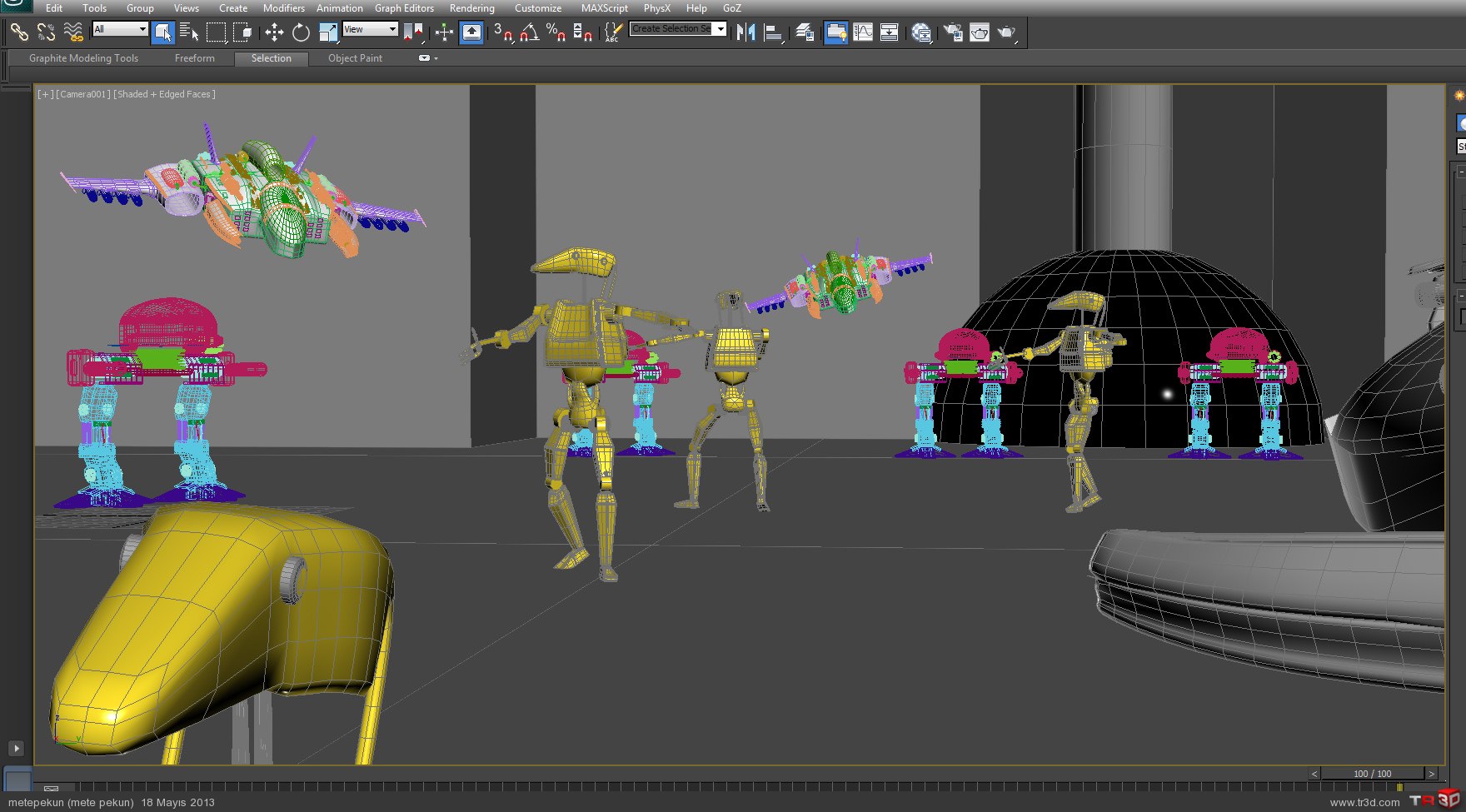Activate the Select Object tool
Image resolution: width=1466 pixels, height=812 pixels.
[163, 32]
